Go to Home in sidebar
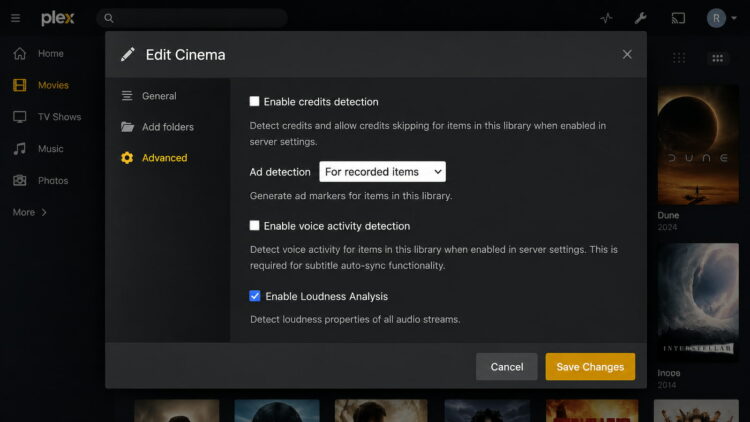The height and width of the screenshot is (422, 750). coord(51,54)
